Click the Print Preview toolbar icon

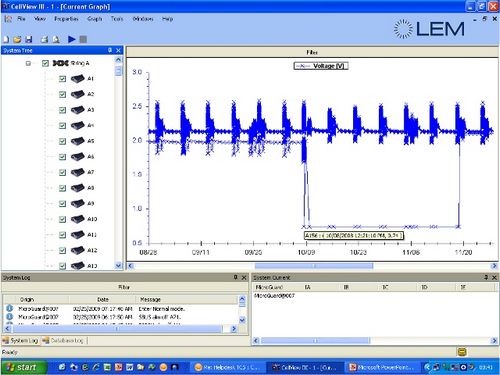56,39
